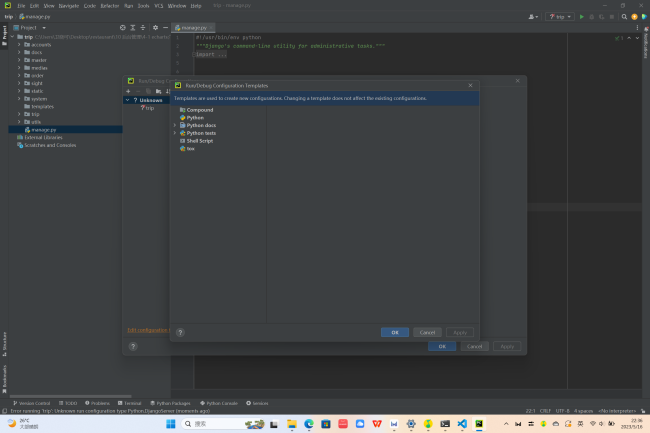Select the Compound template

[x=196, y=110]
